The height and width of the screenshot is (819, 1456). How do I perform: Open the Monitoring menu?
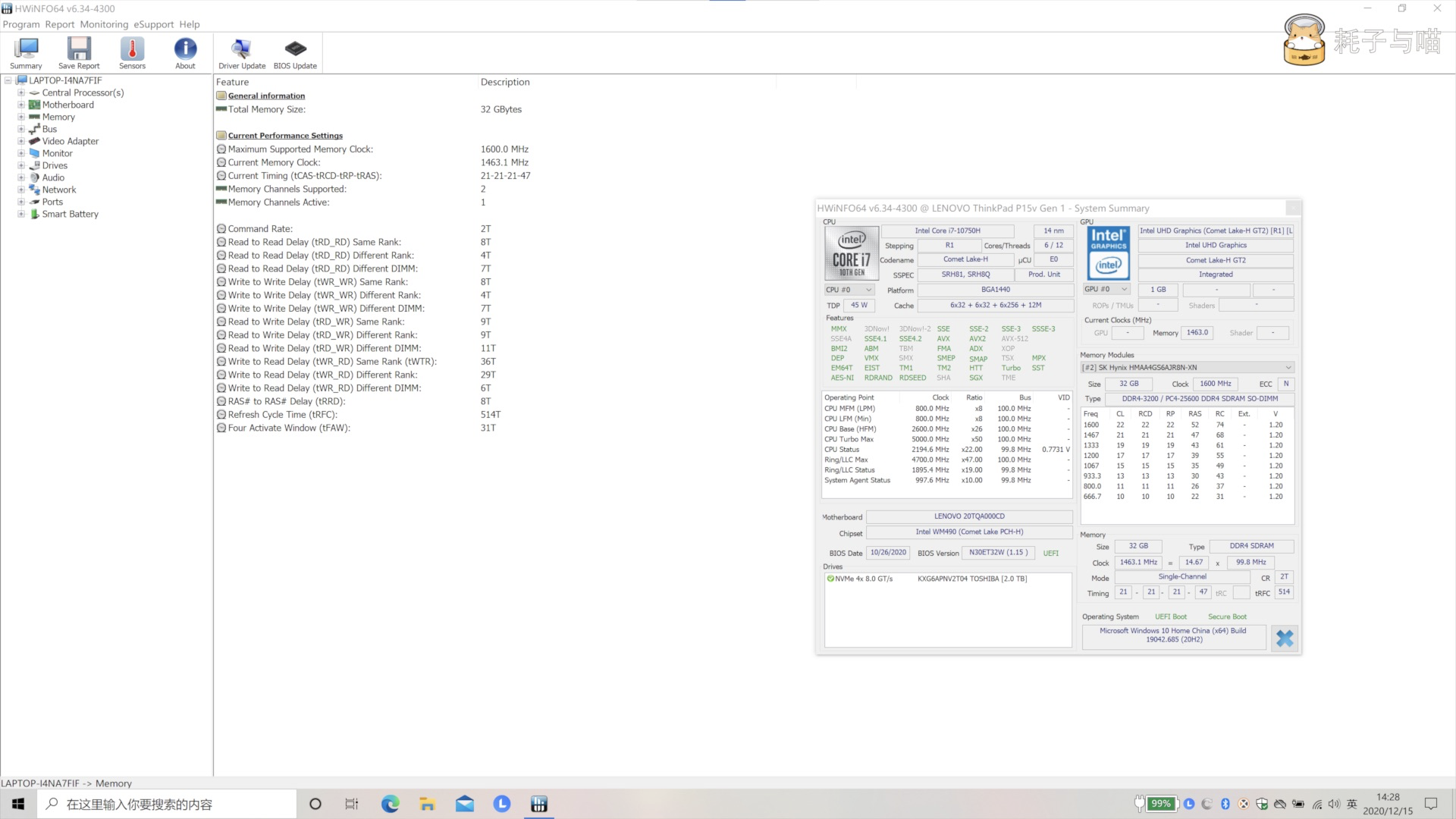[104, 24]
